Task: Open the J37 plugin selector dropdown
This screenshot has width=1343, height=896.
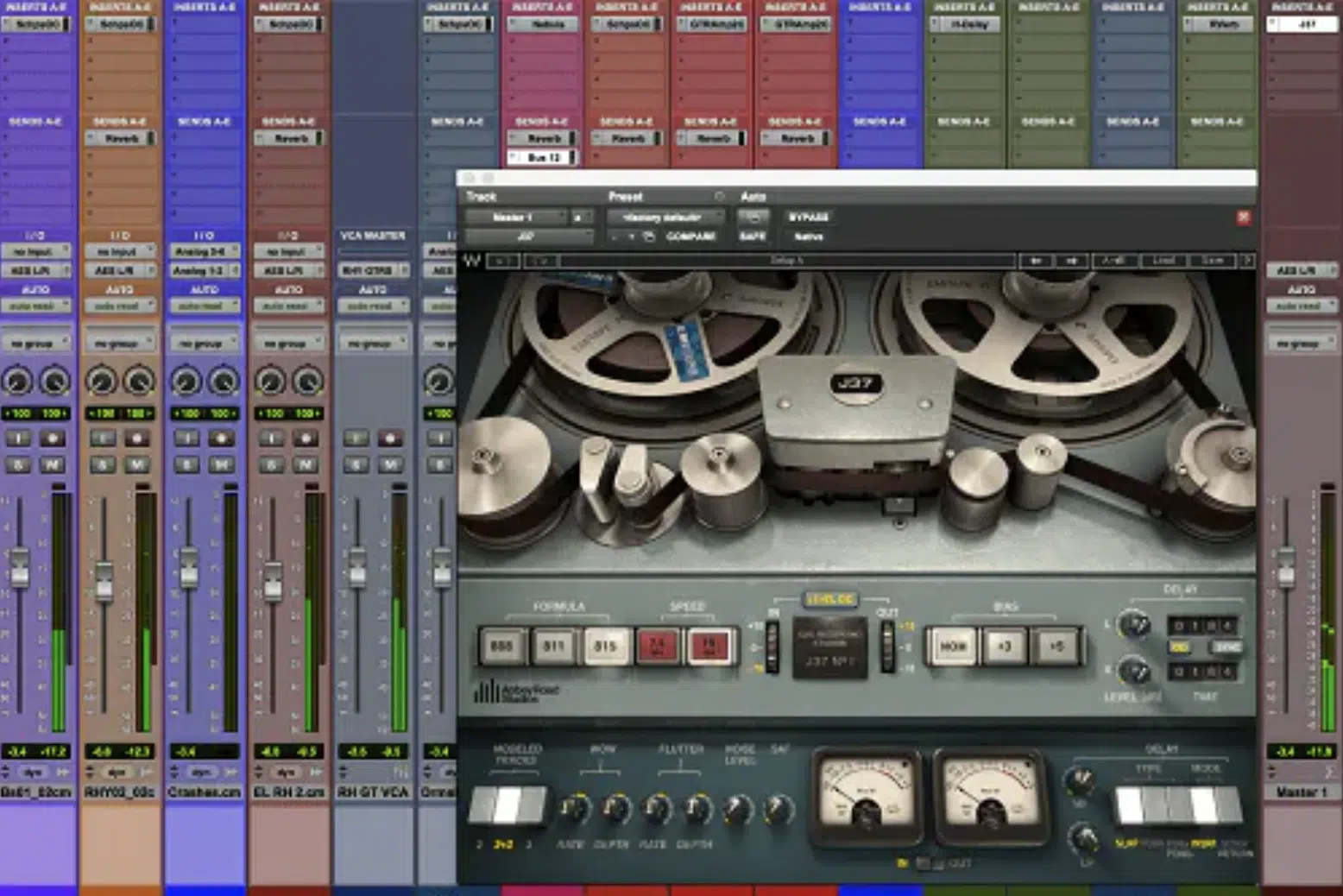Action: pyautogui.click(x=529, y=237)
